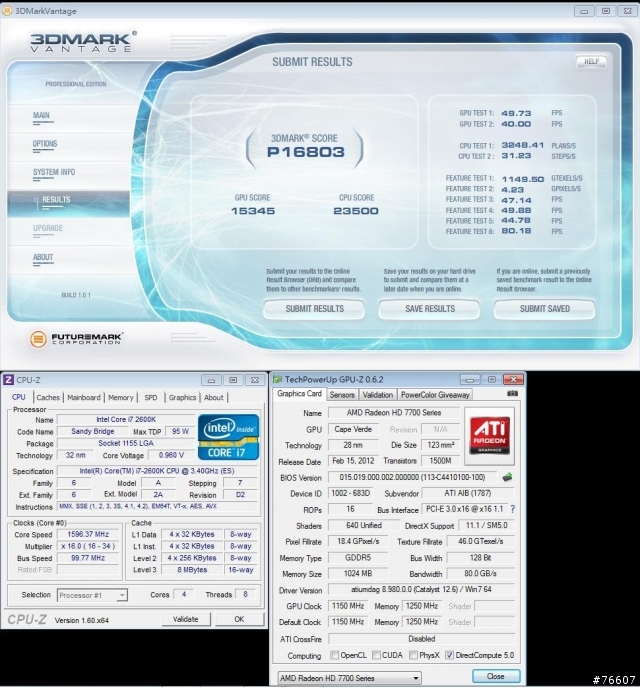Viewport: 640px width, 688px height.
Task: Open the SPD tab in CPU-Z
Action: coord(151,398)
